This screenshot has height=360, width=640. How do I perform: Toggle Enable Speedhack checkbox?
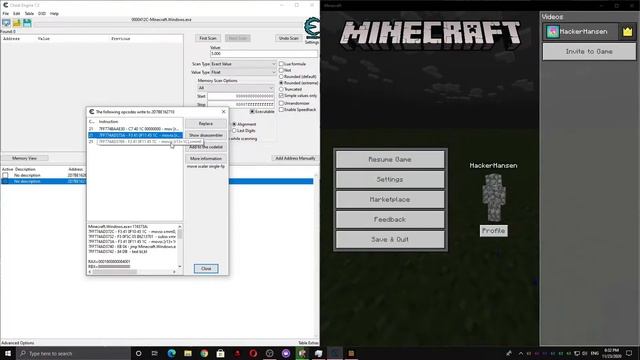pos(281,110)
